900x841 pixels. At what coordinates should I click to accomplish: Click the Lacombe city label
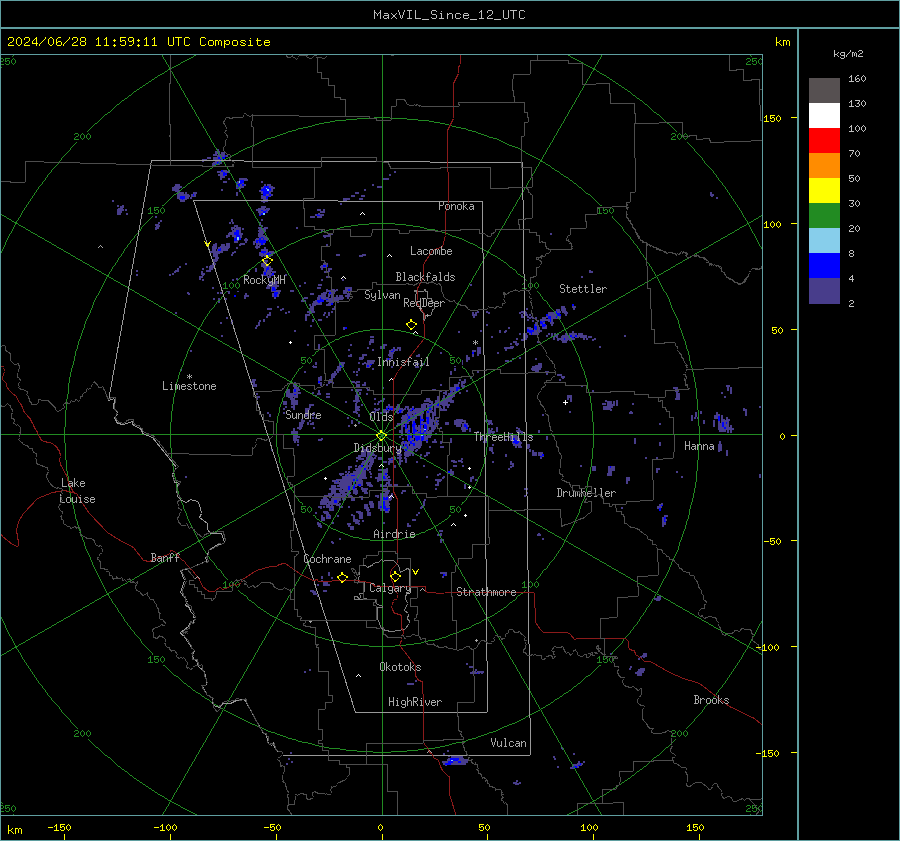pos(431,251)
